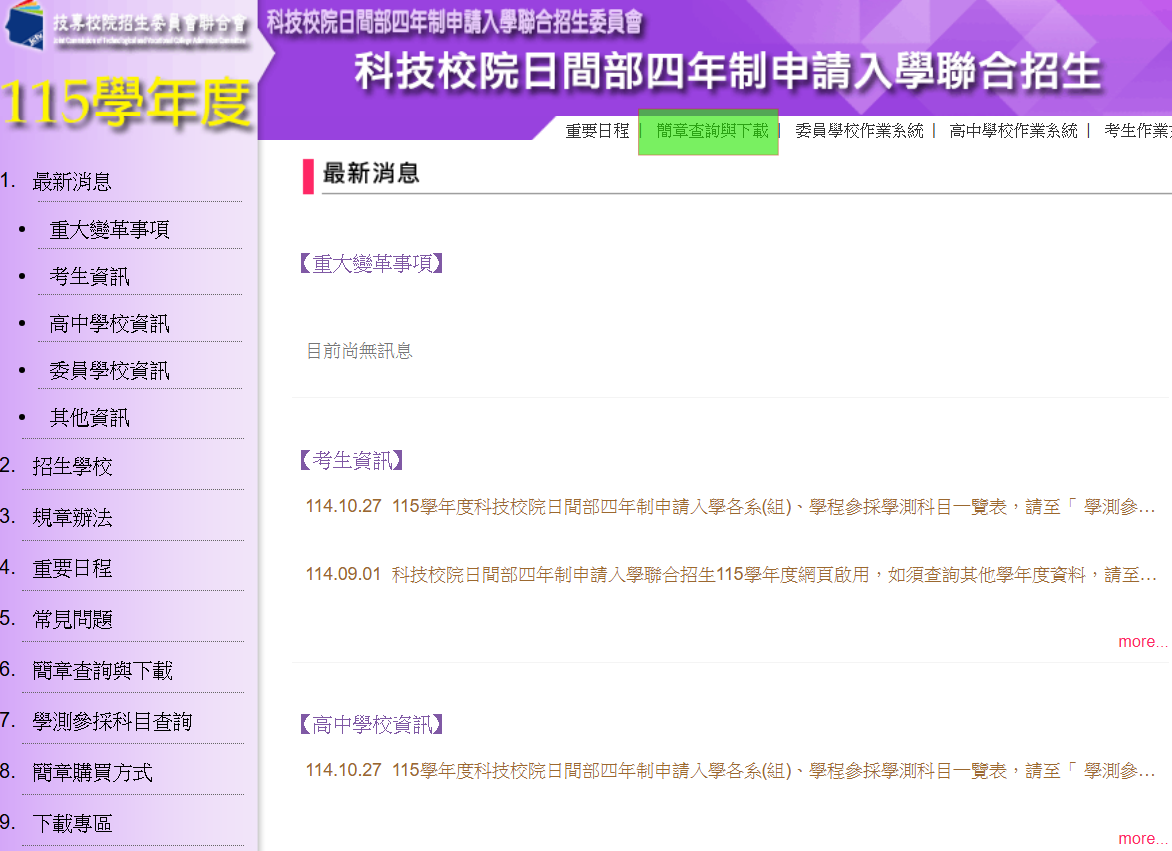Open 重大變革事項 sidebar sub-item
Viewport: 1172px width, 851px height.
[110, 230]
